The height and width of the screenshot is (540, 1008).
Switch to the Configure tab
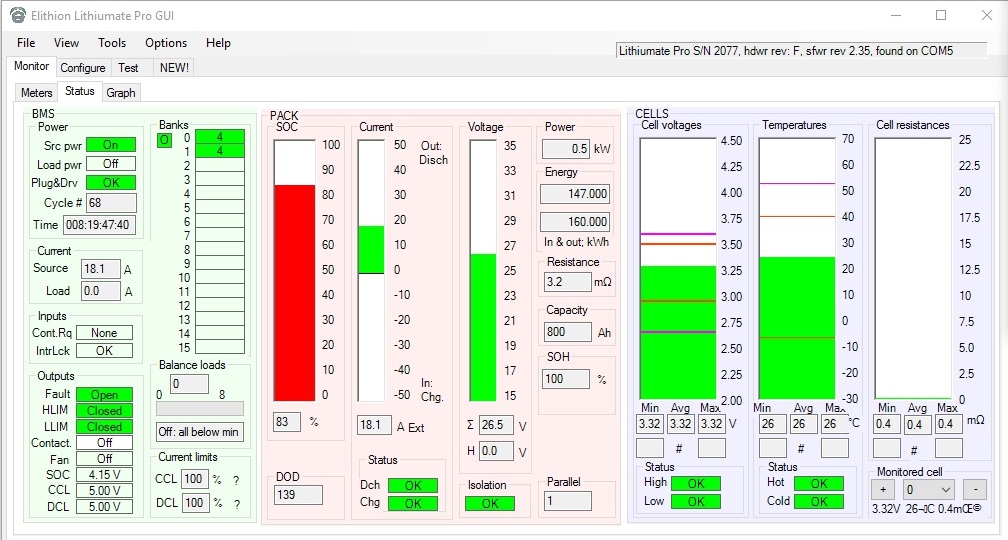(x=82, y=68)
